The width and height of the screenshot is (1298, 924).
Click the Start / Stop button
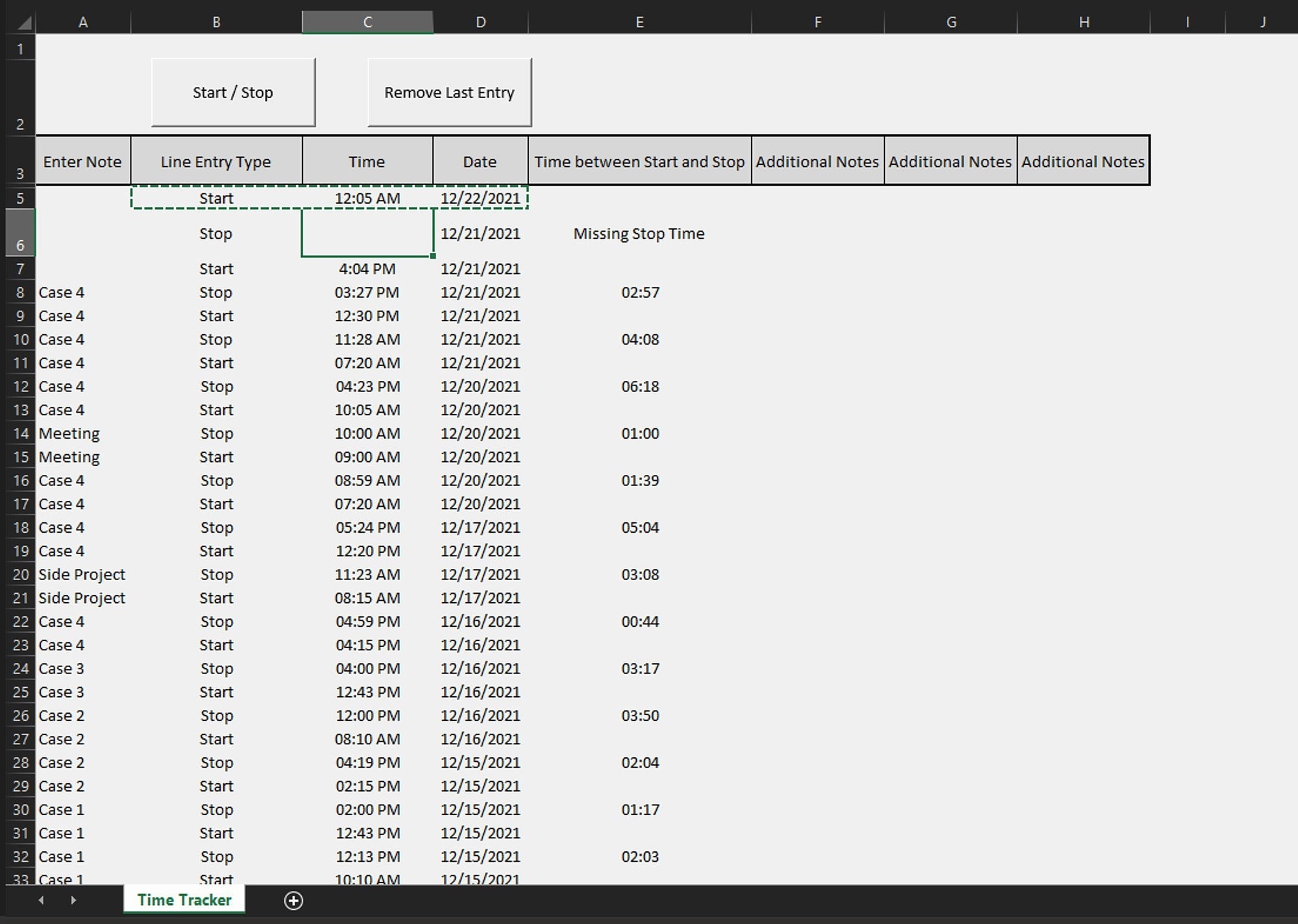pos(233,92)
